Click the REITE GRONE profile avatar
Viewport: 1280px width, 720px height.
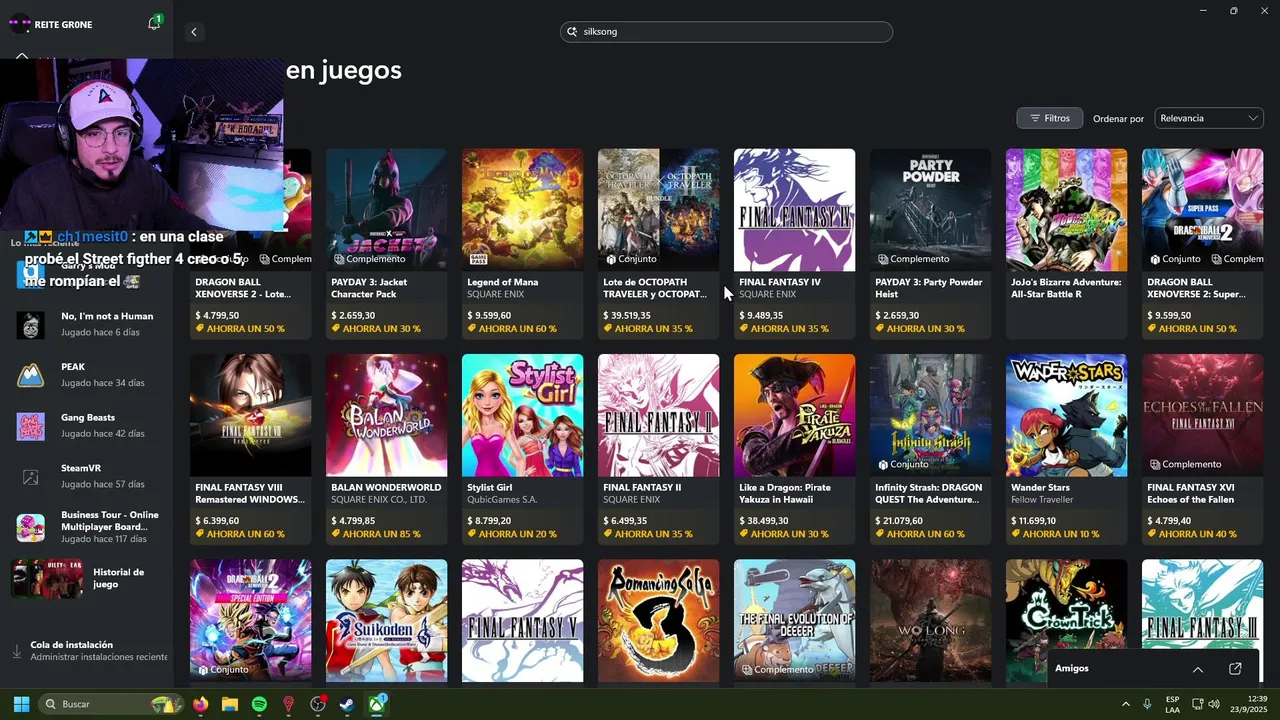click(19, 24)
